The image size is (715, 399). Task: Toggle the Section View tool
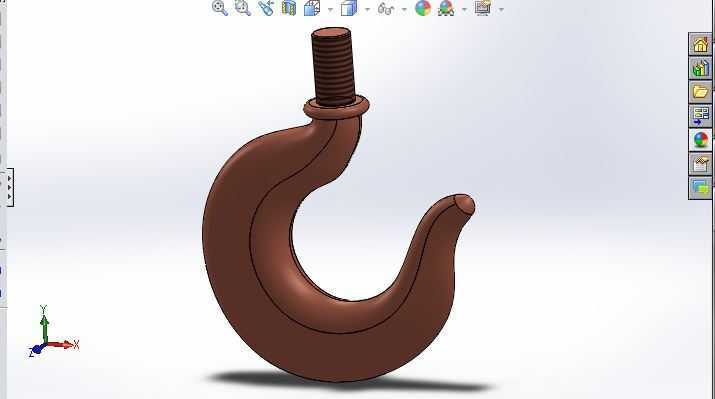(x=289, y=8)
